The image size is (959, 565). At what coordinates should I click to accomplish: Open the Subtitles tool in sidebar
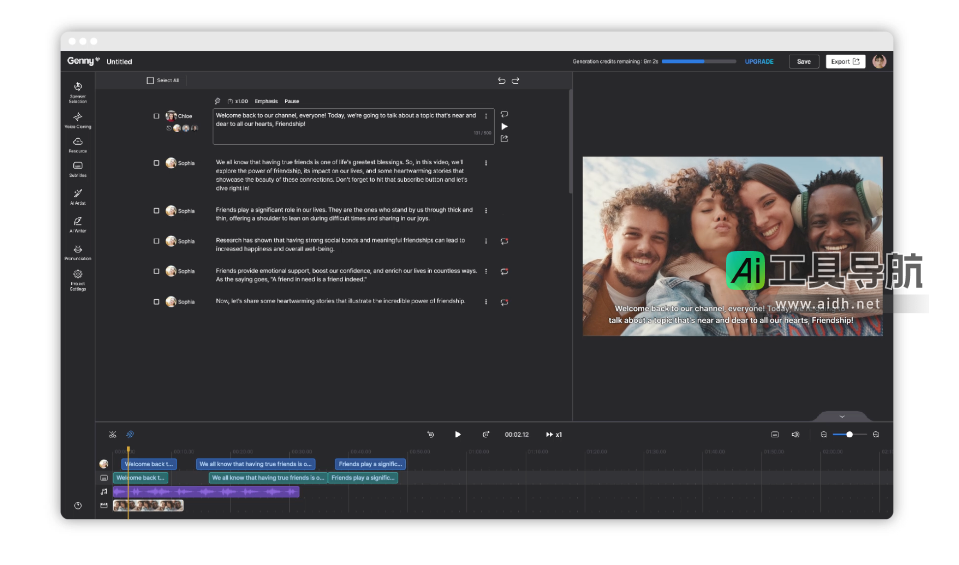78,168
